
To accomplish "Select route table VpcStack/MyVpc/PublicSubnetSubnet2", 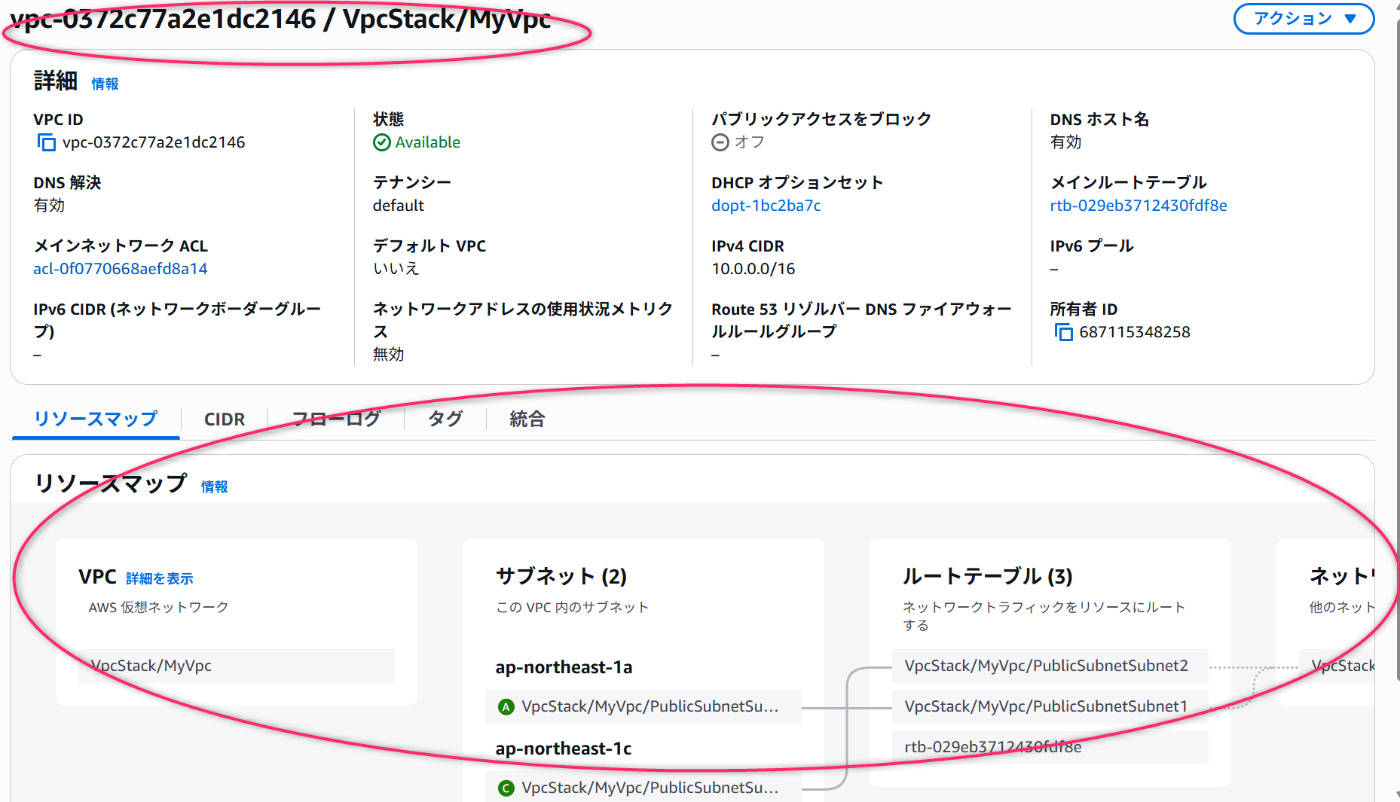I will [1050, 666].
